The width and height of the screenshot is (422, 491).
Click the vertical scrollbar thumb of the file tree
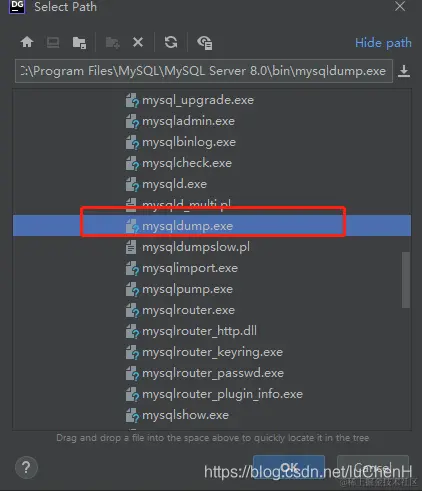click(405, 280)
